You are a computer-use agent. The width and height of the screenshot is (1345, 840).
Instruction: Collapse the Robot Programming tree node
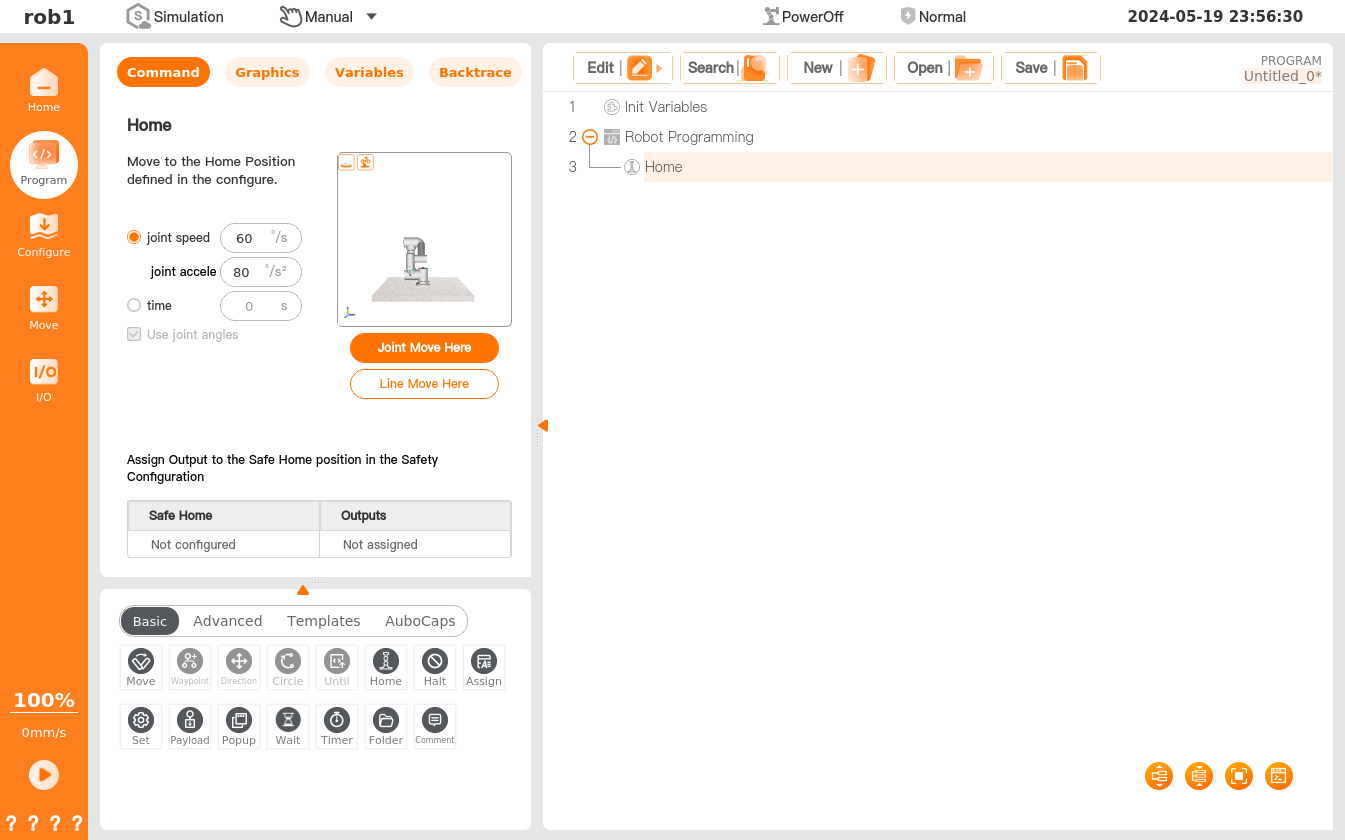(x=590, y=137)
